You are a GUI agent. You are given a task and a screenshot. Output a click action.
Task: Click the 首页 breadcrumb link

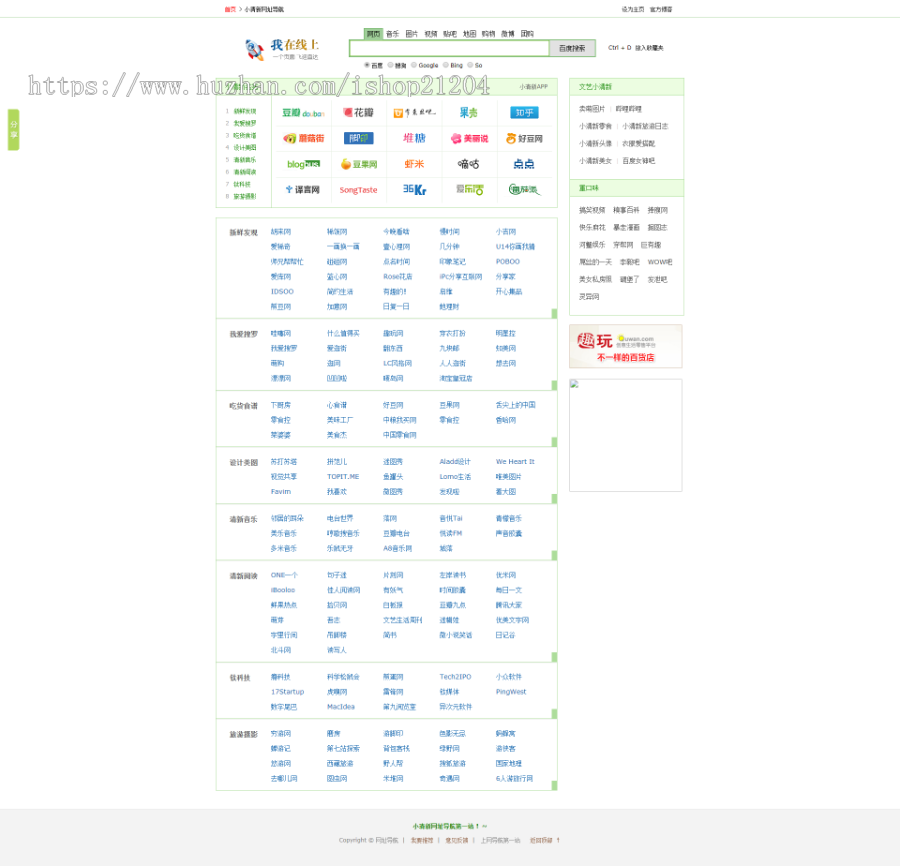(230, 9)
